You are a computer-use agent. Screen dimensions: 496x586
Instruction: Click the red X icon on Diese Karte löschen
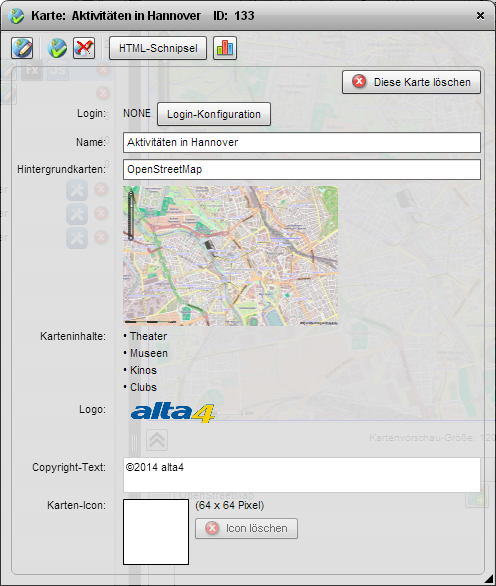tap(359, 81)
